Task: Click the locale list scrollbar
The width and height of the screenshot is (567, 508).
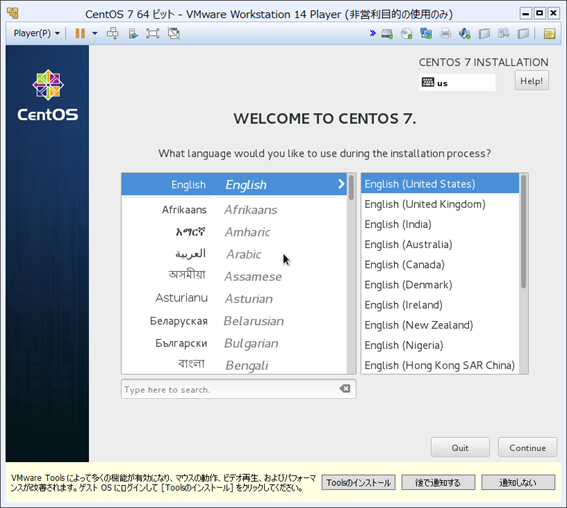Action: pyautogui.click(x=524, y=274)
